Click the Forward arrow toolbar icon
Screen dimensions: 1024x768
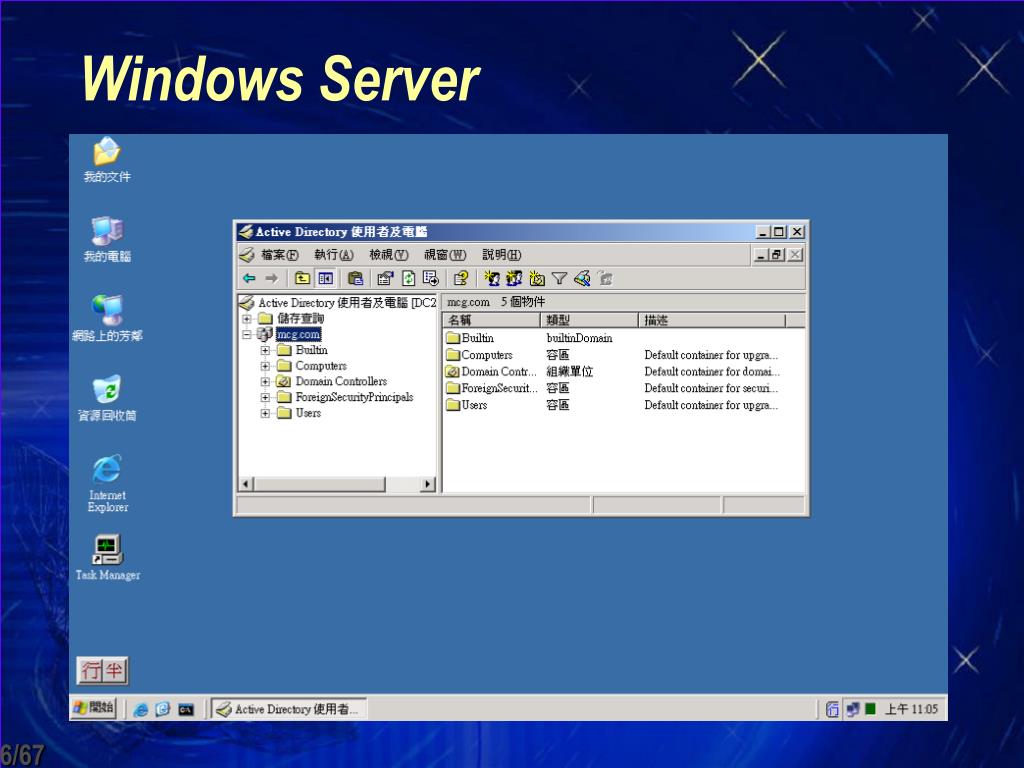(272, 278)
